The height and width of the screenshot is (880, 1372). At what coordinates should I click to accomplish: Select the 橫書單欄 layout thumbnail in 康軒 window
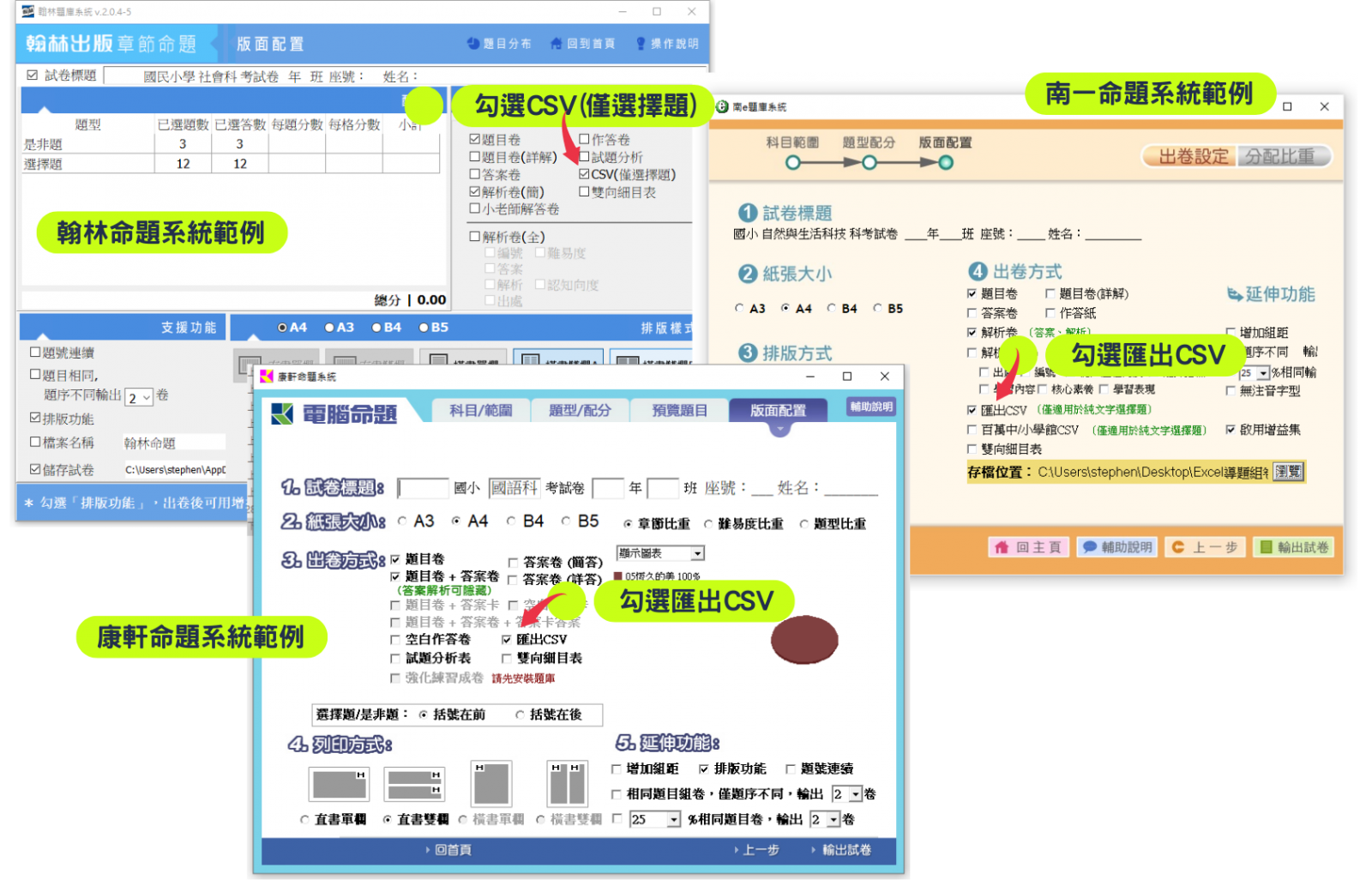491,783
